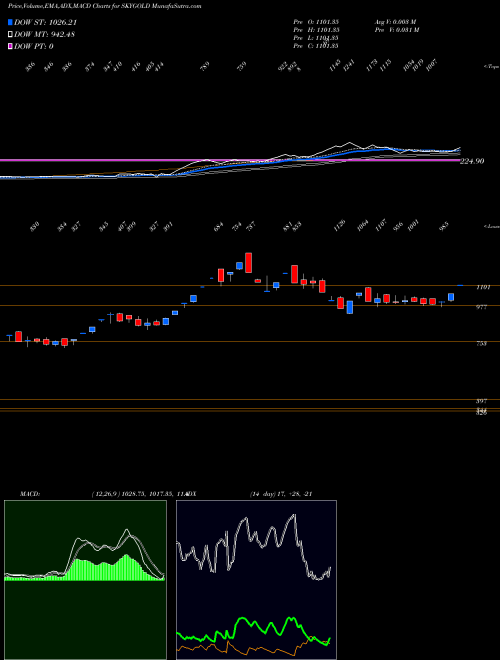Open the green MACD histogram panel
The image size is (500, 660).
point(85,580)
